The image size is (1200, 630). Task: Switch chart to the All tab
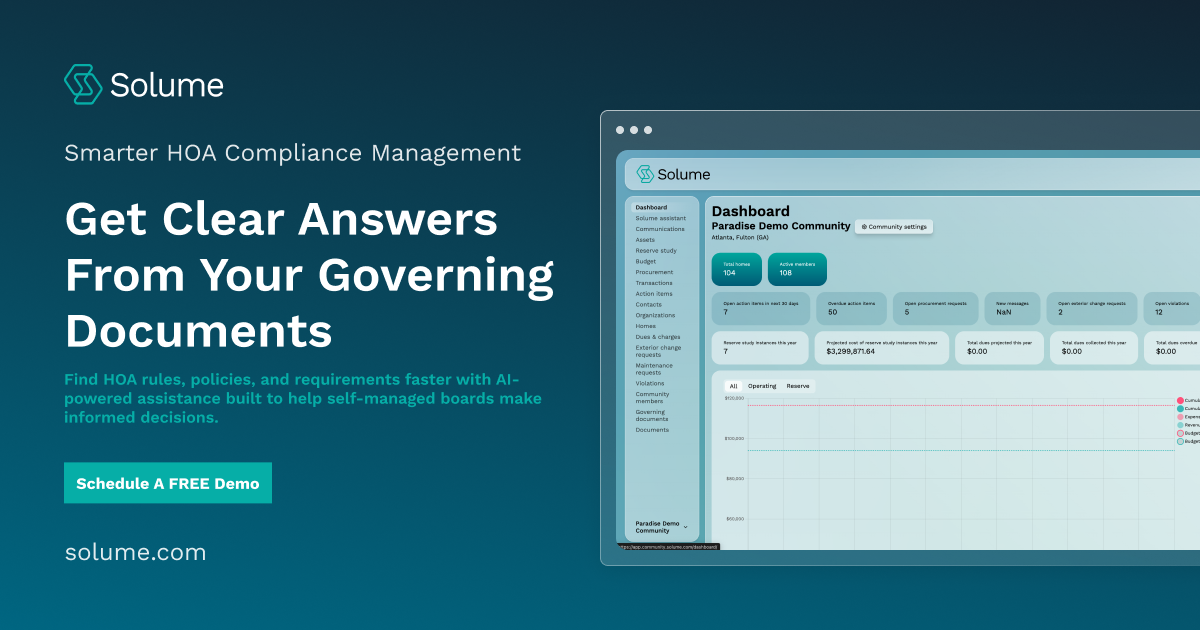[x=733, y=386]
